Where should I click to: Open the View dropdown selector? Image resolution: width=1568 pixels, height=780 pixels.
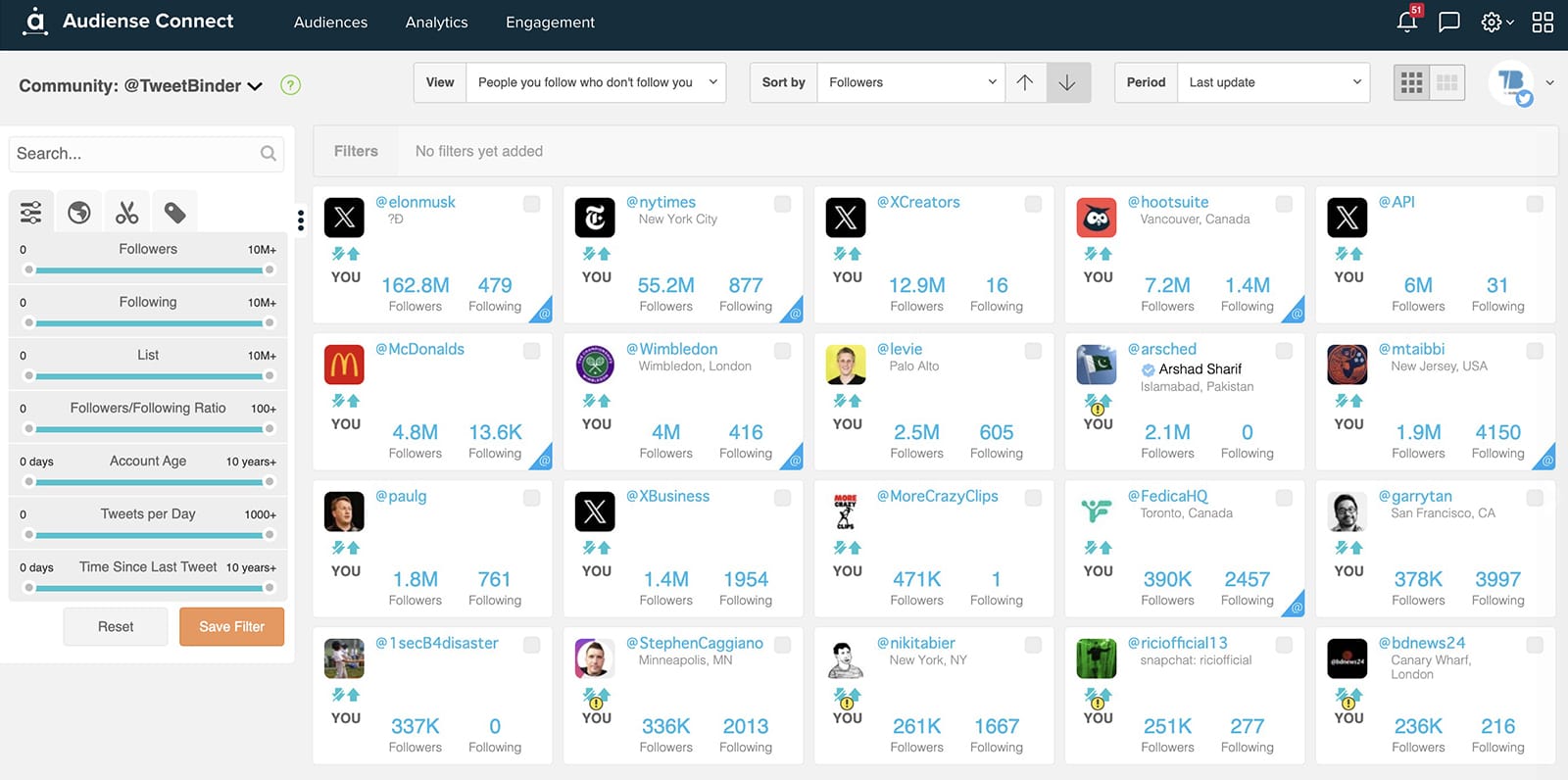pyautogui.click(x=596, y=82)
